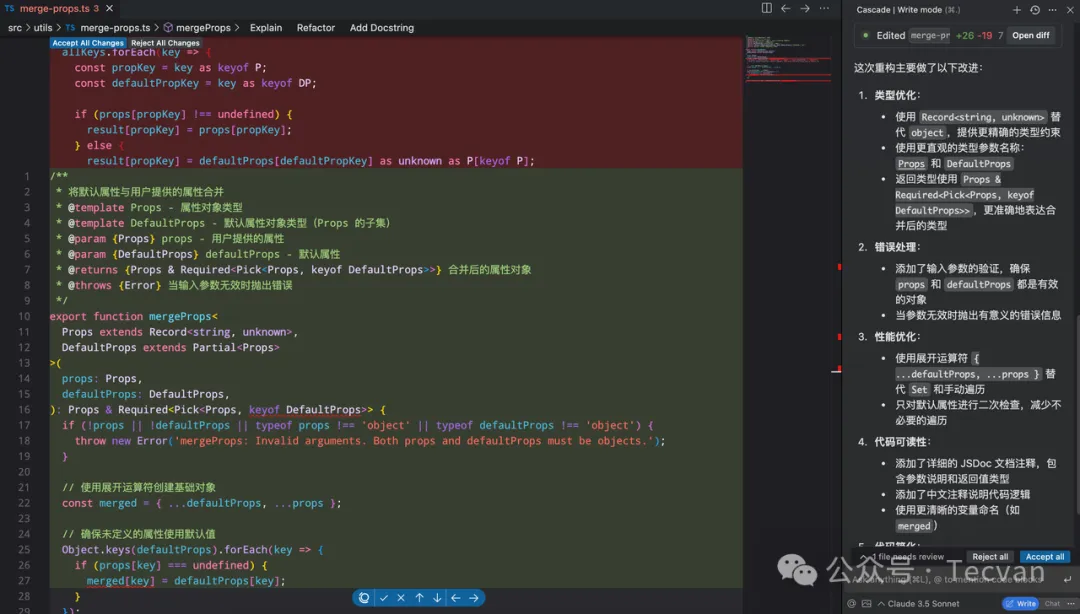Accept current change with the checkmark icon
The height and width of the screenshot is (614, 1080).
(384, 598)
